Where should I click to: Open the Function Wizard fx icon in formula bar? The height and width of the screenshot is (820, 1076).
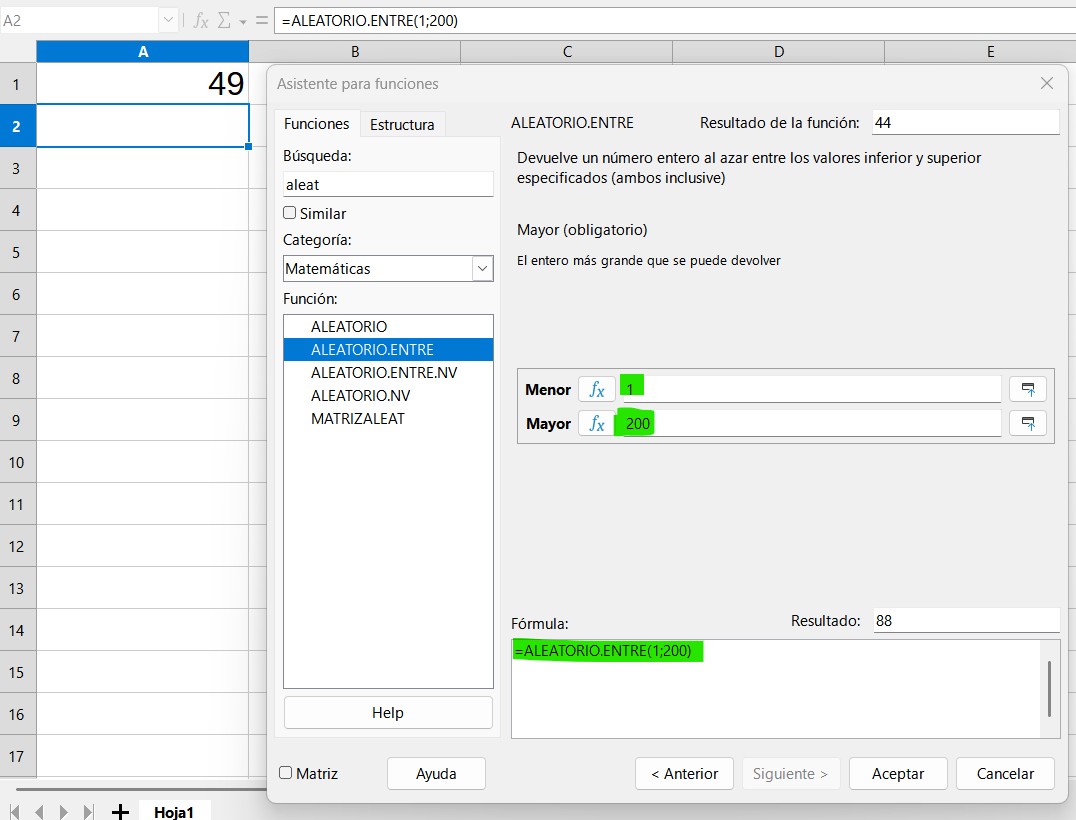[x=201, y=20]
